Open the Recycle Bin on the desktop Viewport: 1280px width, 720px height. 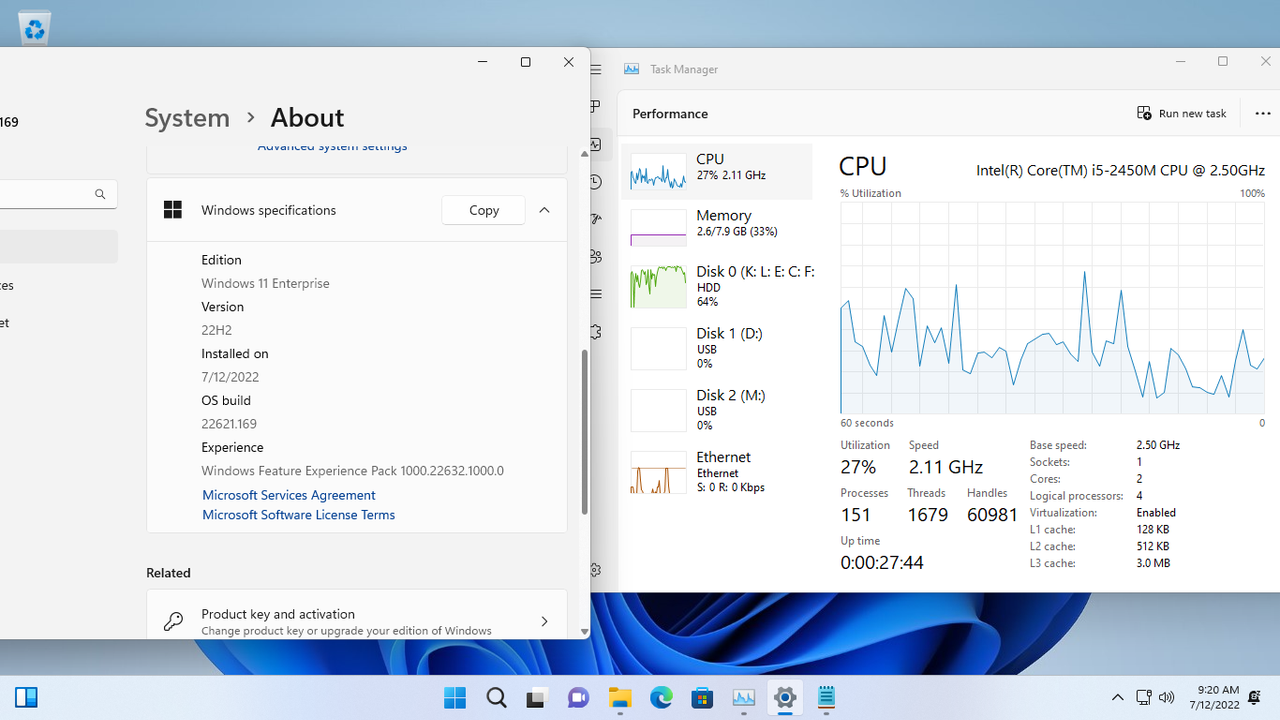coord(34,28)
